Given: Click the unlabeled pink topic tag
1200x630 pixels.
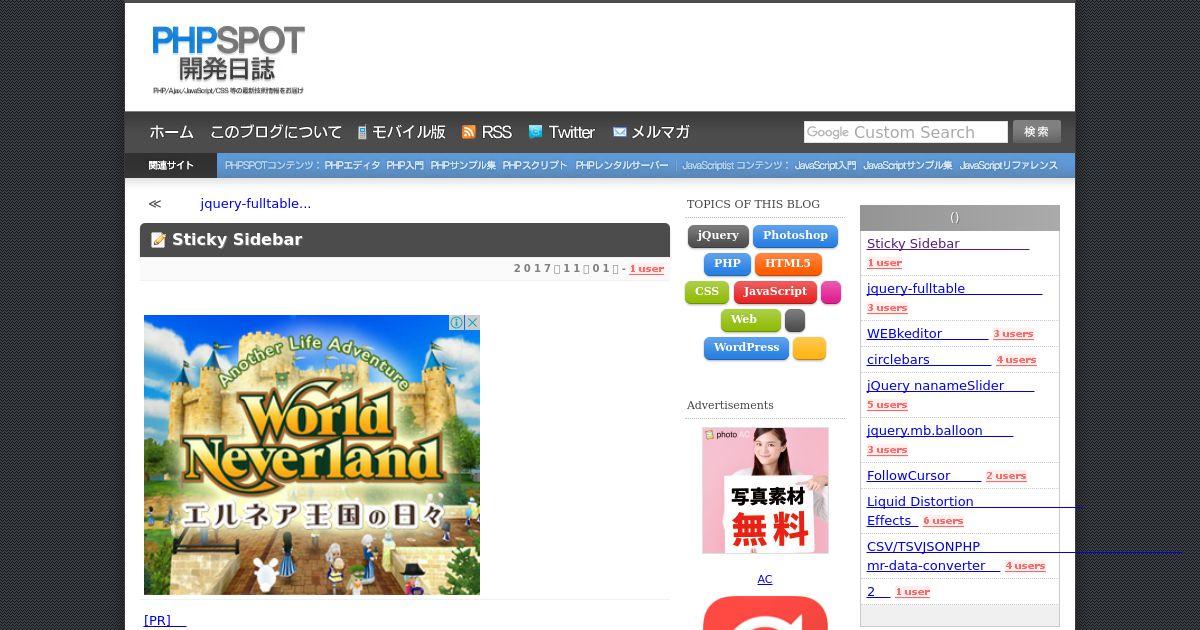Looking at the screenshot, I should (x=831, y=292).
